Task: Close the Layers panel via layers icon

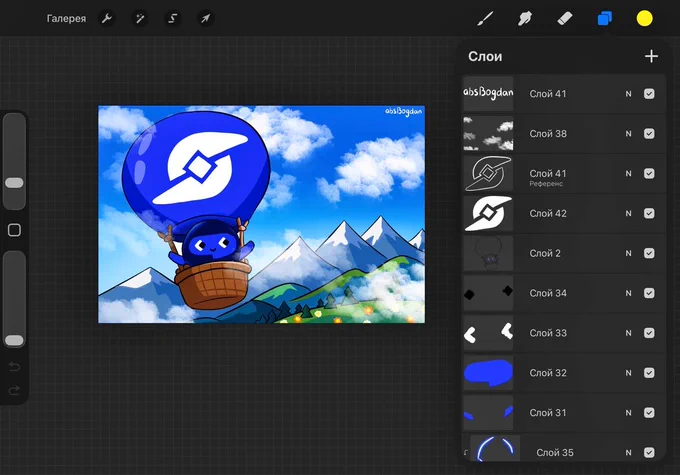Action: 605,19
